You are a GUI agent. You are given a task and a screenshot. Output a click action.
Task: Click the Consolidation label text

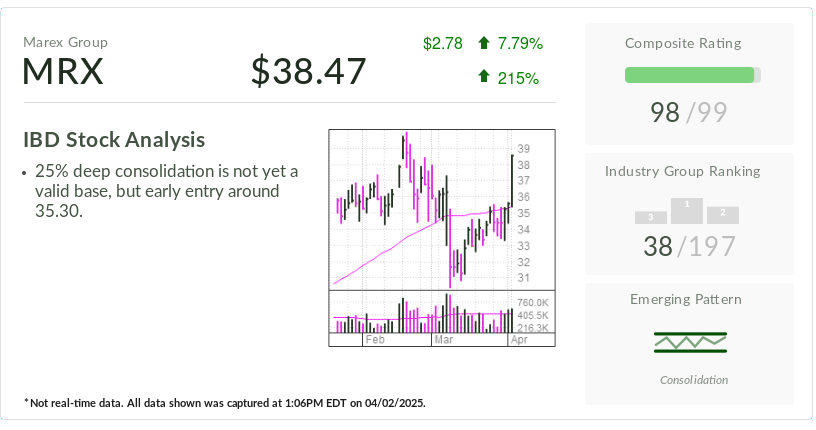click(693, 380)
